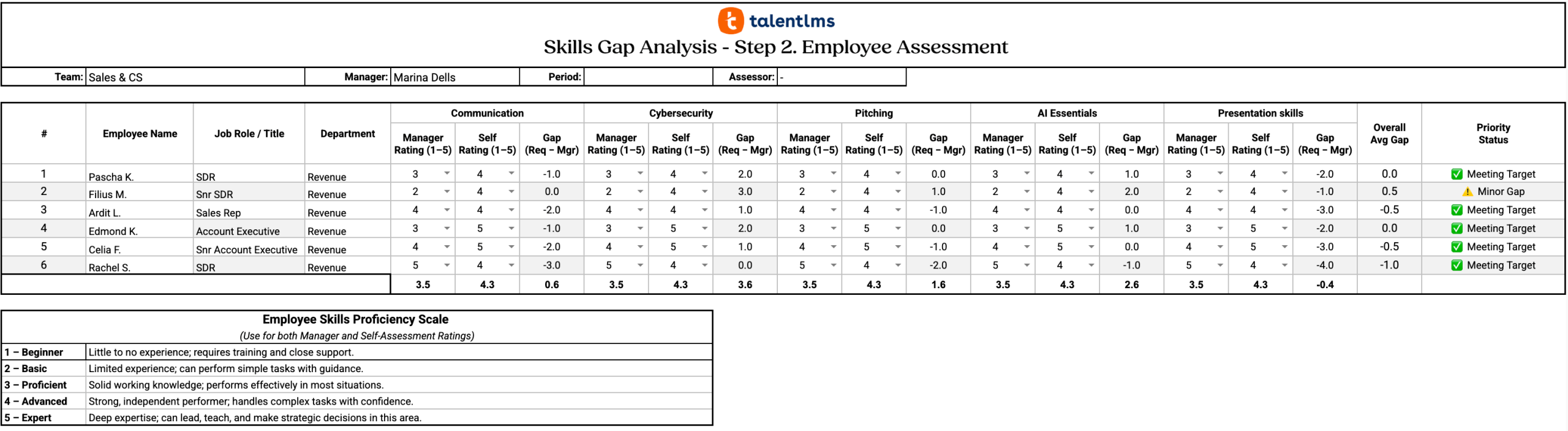
Task: Expand Ardit L. Pitching manager rating dropdown
Action: [x=834, y=210]
